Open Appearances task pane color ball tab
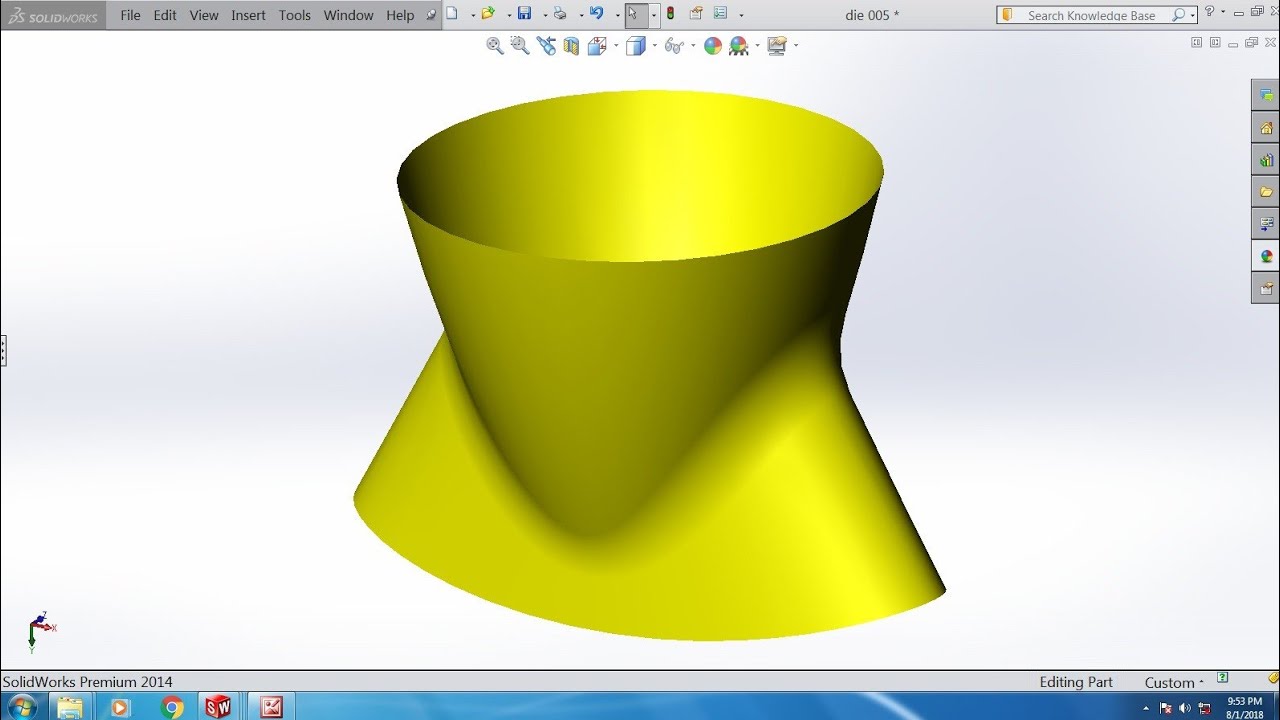Image resolution: width=1280 pixels, height=720 pixels. (1267, 255)
